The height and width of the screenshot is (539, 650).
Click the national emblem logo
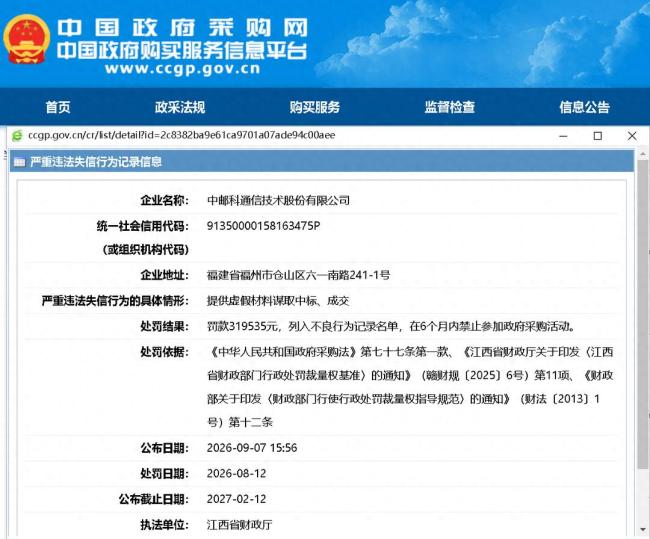coord(27,39)
